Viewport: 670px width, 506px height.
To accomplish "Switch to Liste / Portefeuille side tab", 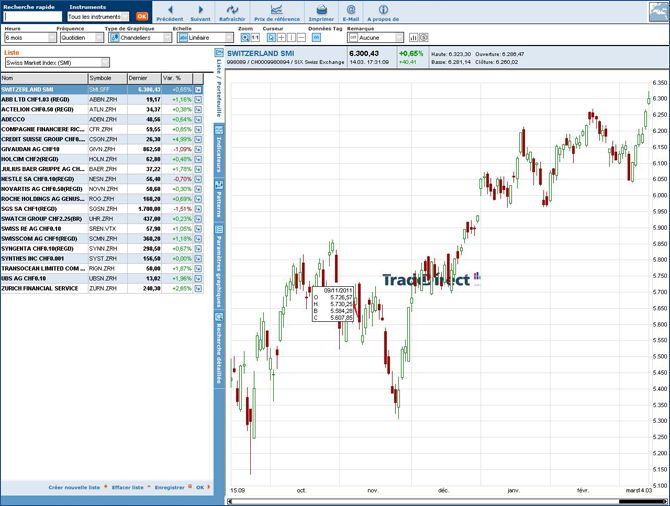I will 219,84.
